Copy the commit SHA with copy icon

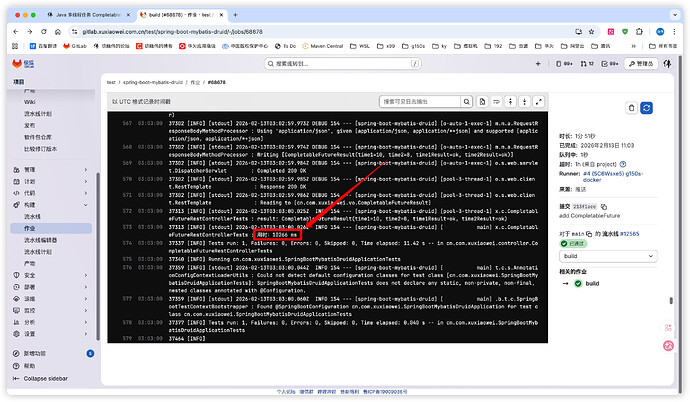[x=604, y=206]
